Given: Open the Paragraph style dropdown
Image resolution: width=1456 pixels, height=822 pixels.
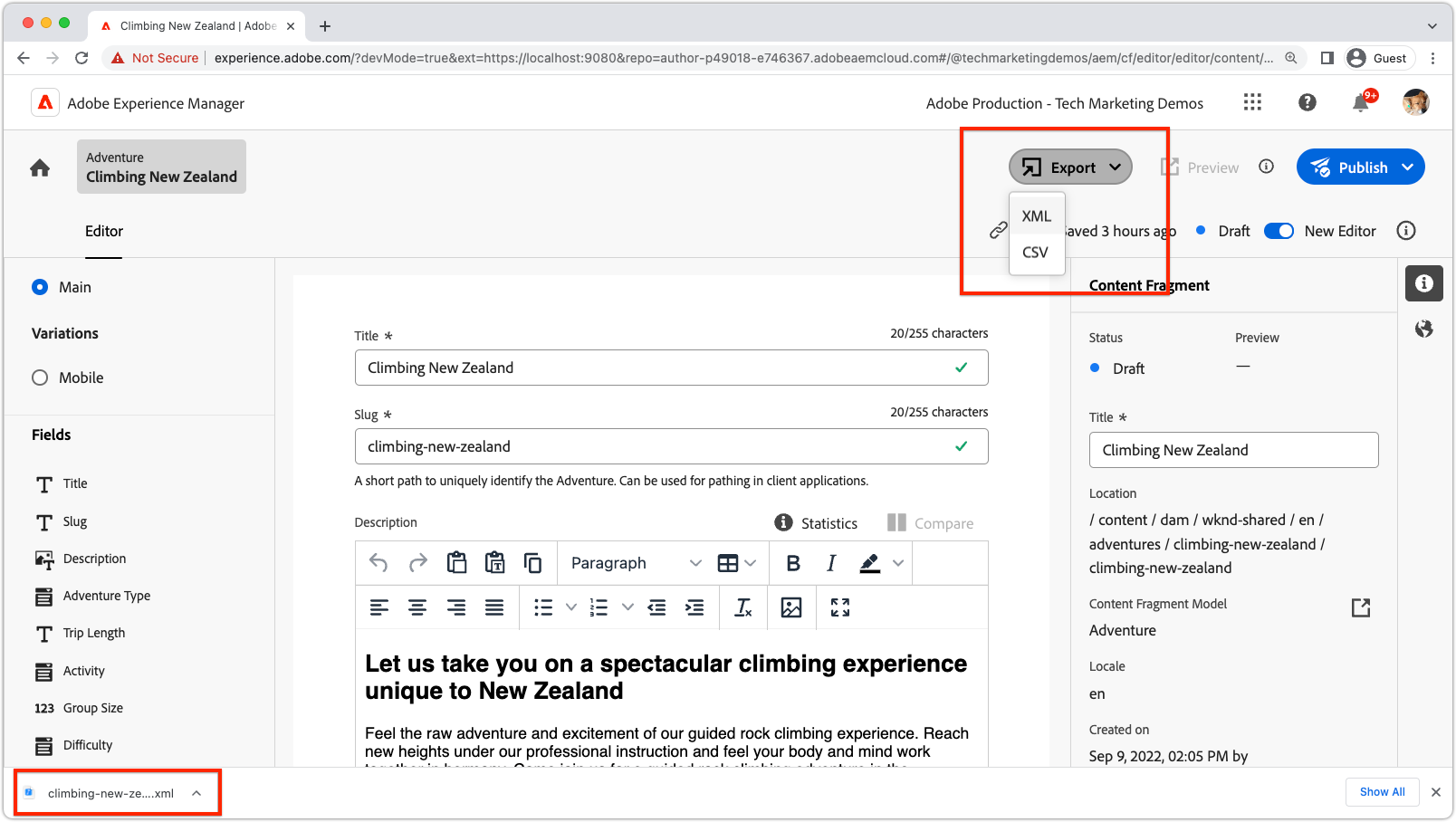Looking at the screenshot, I should click(x=636, y=563).
